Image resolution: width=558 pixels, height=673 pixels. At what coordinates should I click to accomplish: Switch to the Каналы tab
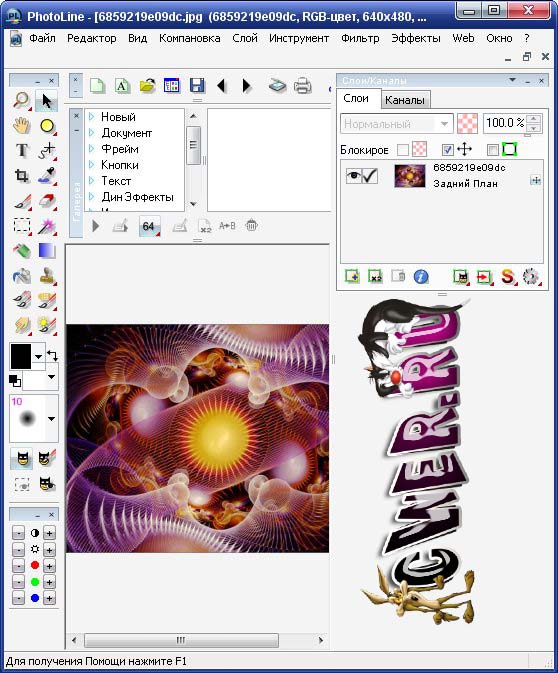pos(405,100)
